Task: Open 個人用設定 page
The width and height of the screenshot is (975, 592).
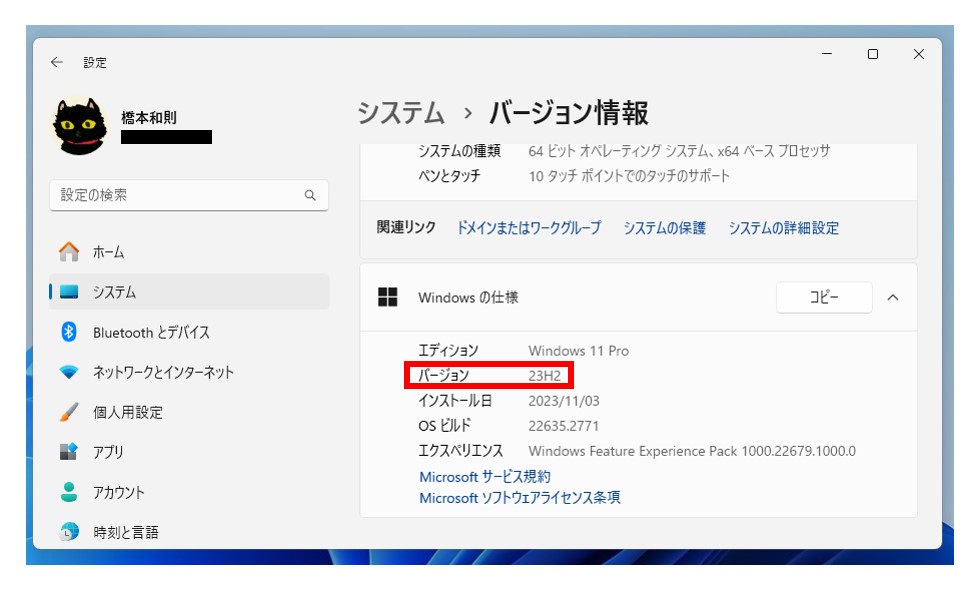Action: [189, 412]
